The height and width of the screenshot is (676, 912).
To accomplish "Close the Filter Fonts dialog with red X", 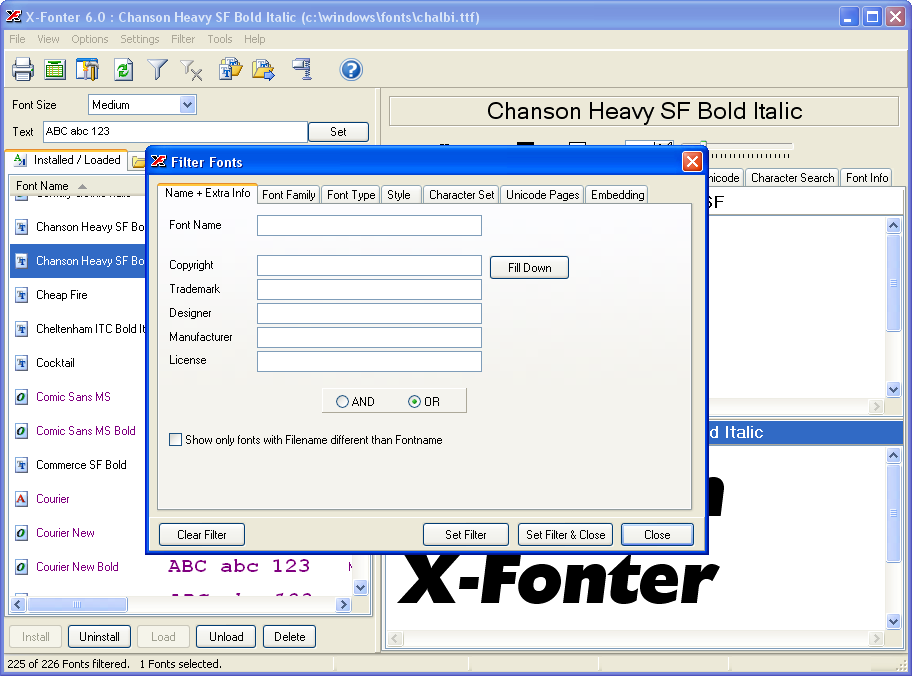I will [692, 162].
